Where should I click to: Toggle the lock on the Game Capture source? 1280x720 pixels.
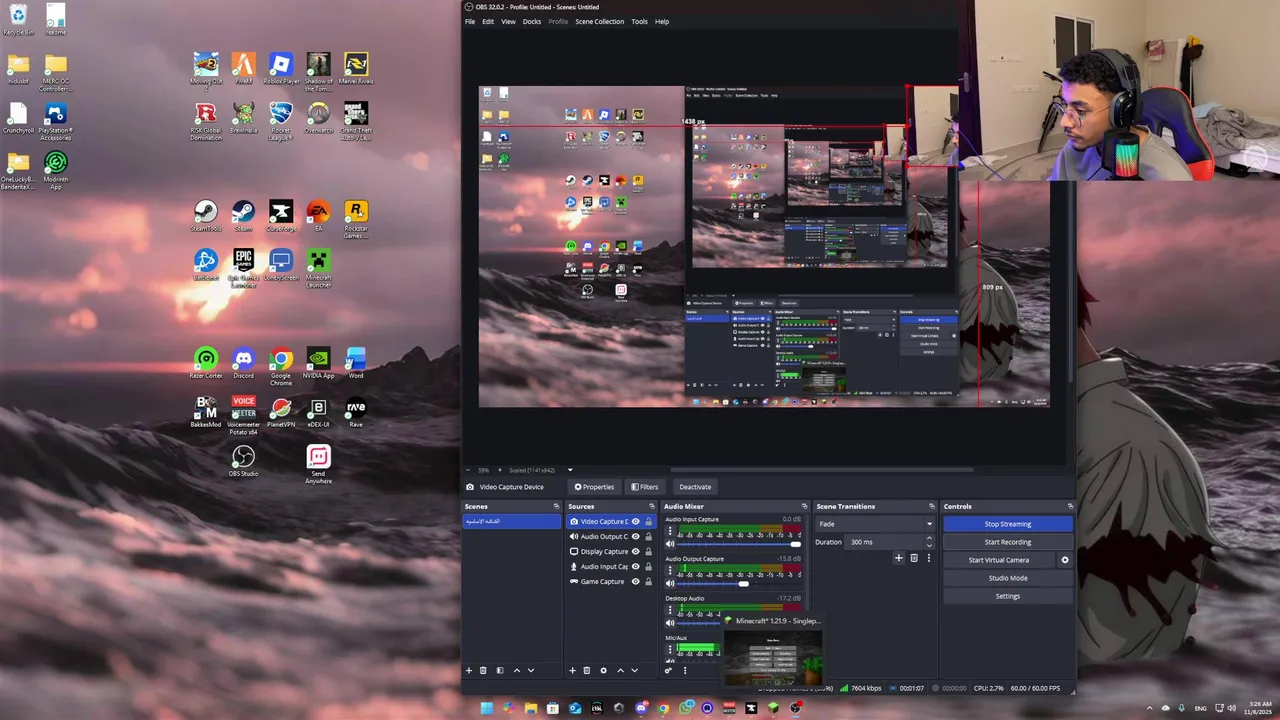pyautogui.click(x=648, y=581)
